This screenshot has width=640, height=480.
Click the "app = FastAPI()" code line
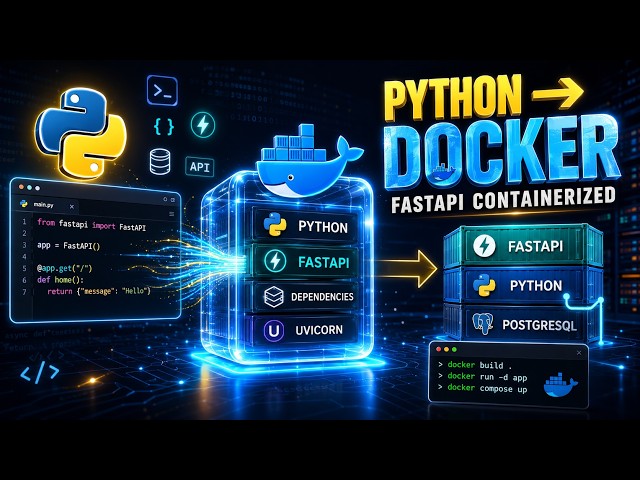pyautogui.click(x=69, y=246)
